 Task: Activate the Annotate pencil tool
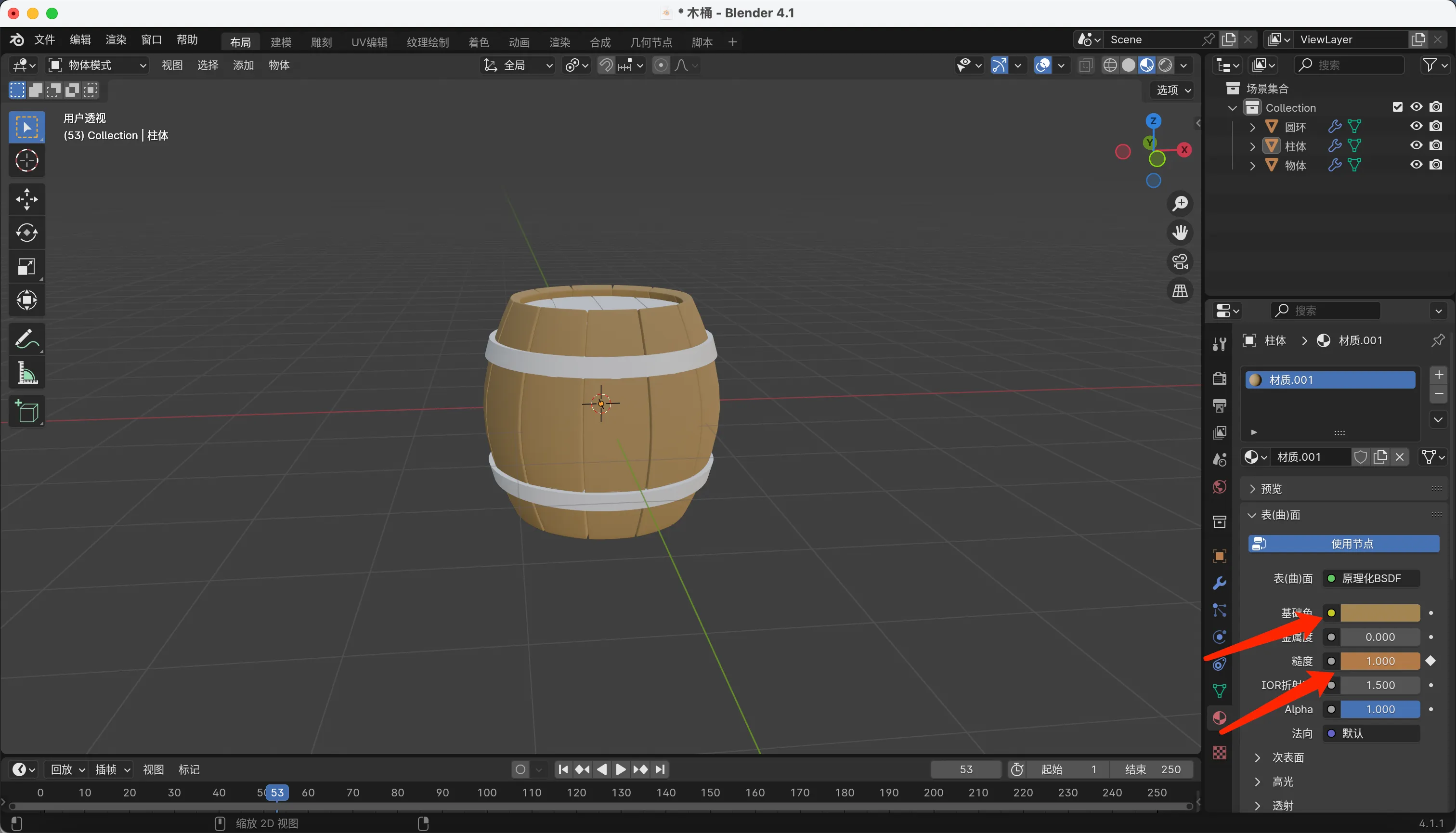26,339
